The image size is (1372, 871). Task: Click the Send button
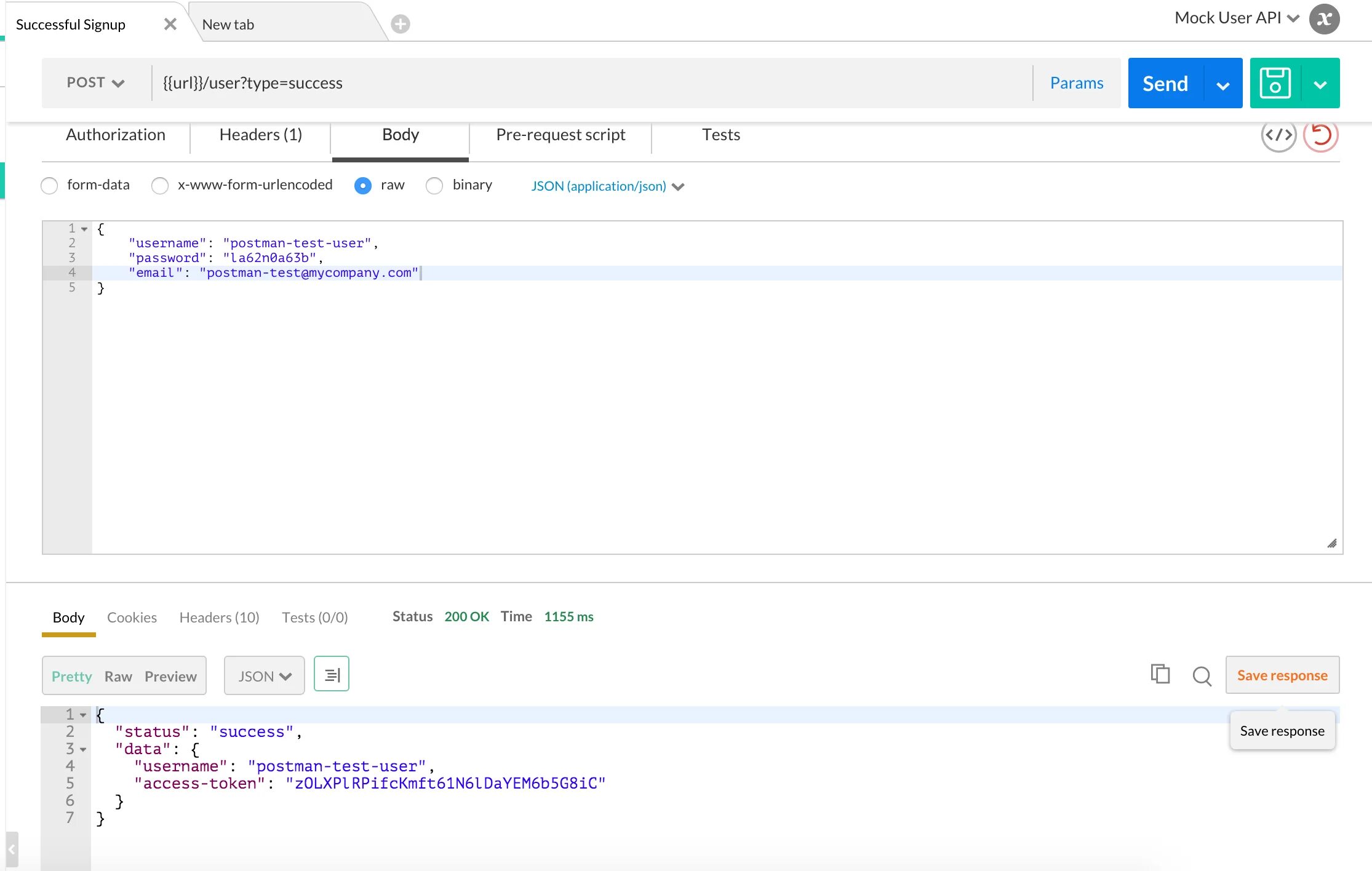point(1165,83)
